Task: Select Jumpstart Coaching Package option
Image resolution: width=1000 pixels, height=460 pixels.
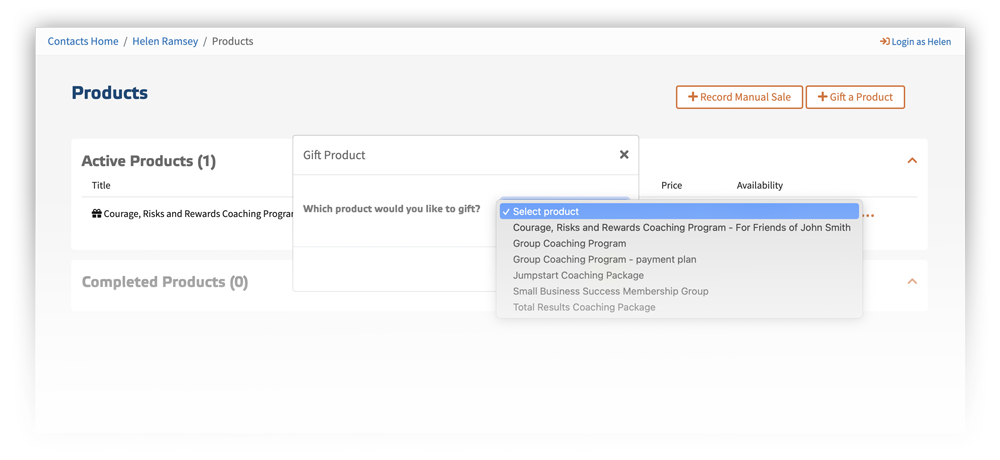Action: (679, 275)
